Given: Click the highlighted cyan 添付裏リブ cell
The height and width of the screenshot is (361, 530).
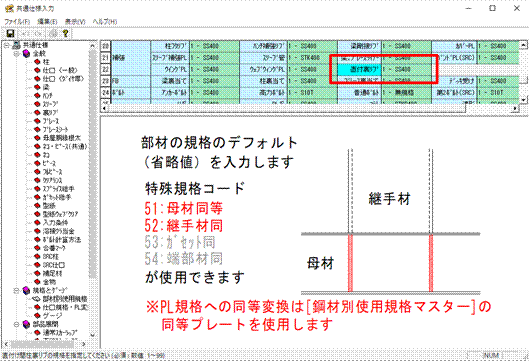Looking at the screenshot, I should [359, 69].
